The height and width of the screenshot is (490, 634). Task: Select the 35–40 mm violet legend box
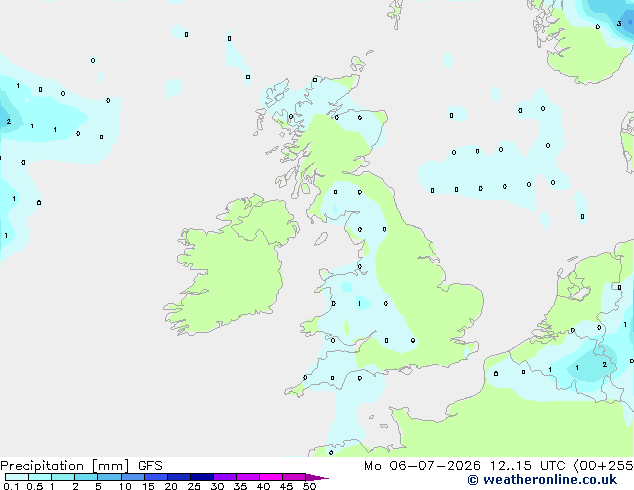(x=248, y=477)
